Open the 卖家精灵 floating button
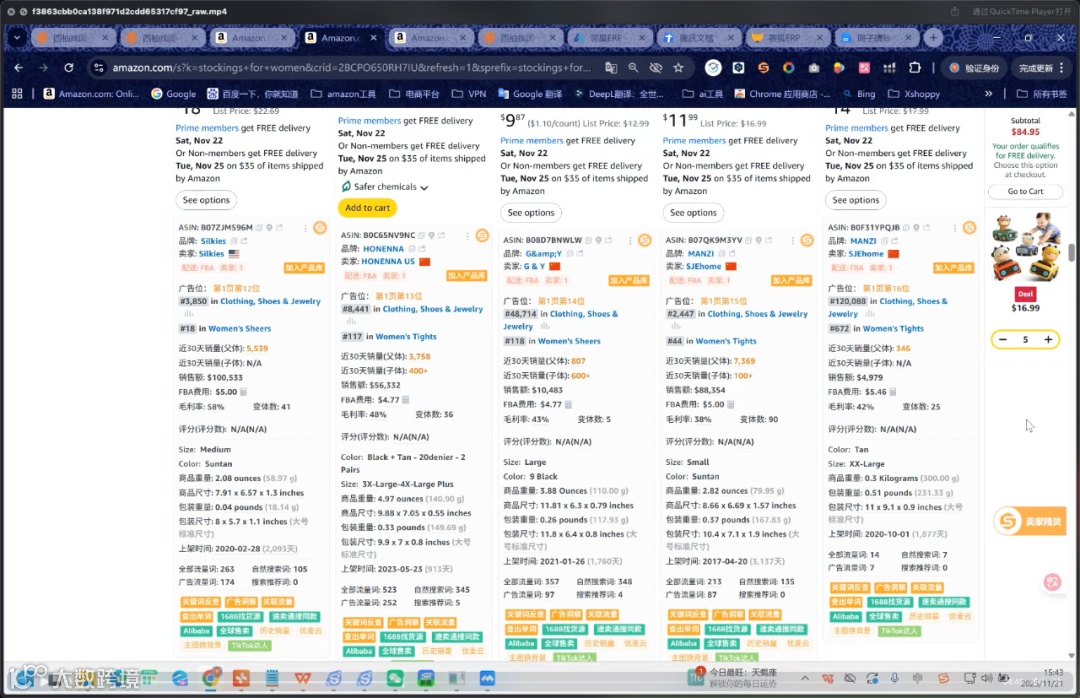 (x=1030, y=522)
